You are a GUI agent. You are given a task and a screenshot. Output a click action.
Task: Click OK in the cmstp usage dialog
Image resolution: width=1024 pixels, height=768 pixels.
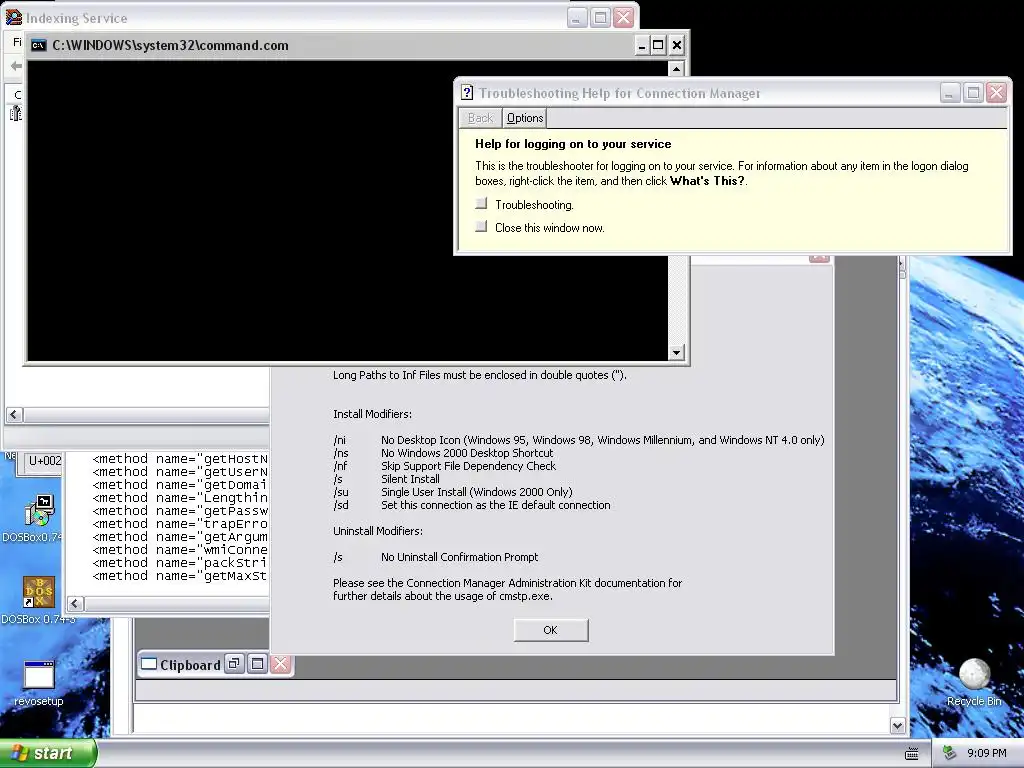tap(551, 630)
